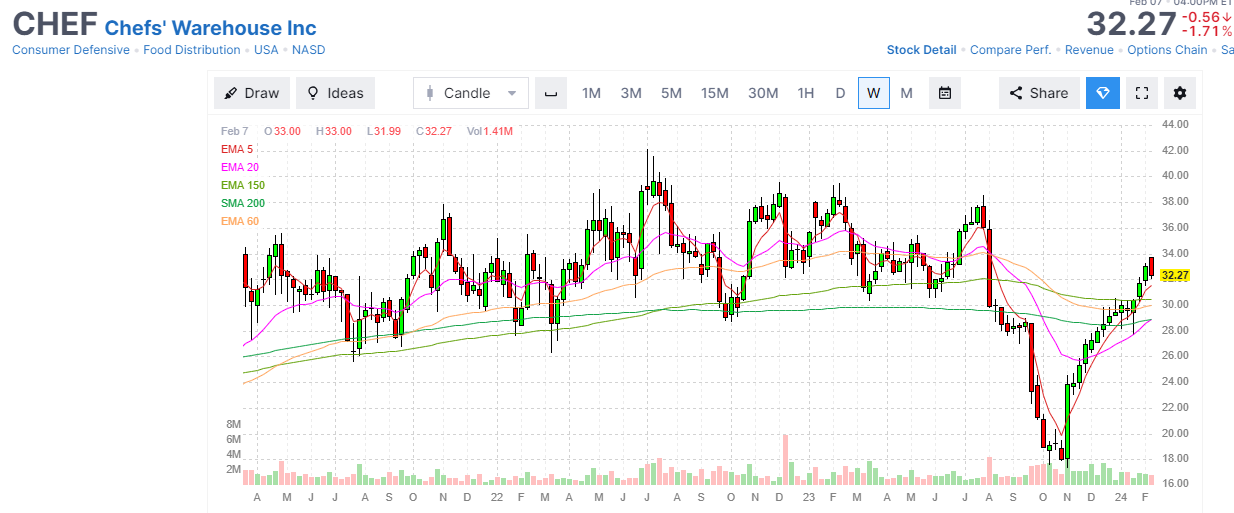Click the NASD exchange link
This screenshot has width=1234, height=513.
tap(308, 50)
